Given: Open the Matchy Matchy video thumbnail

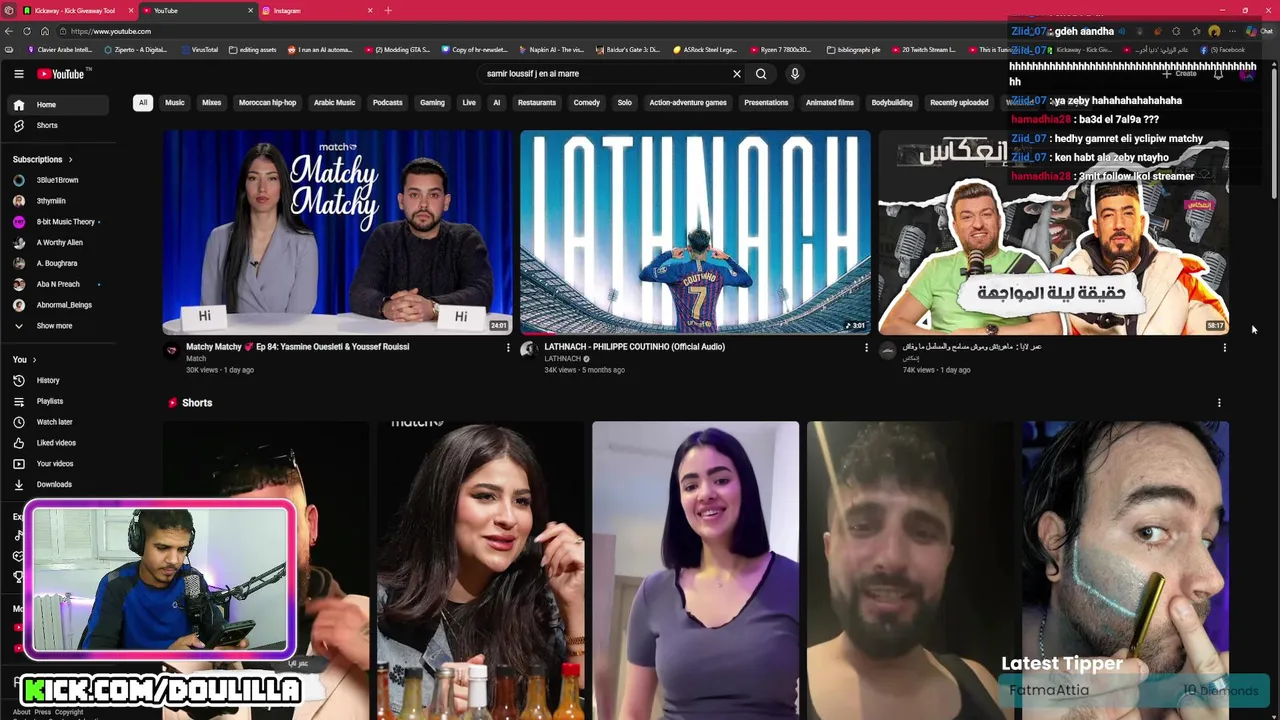Looking at the screenshot, I should point(337,232).
